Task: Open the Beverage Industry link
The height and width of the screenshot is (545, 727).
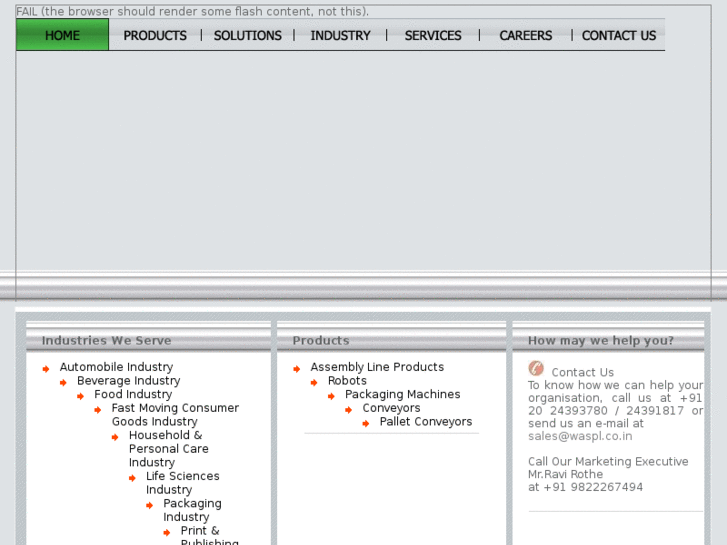Action: coord(128,381)
